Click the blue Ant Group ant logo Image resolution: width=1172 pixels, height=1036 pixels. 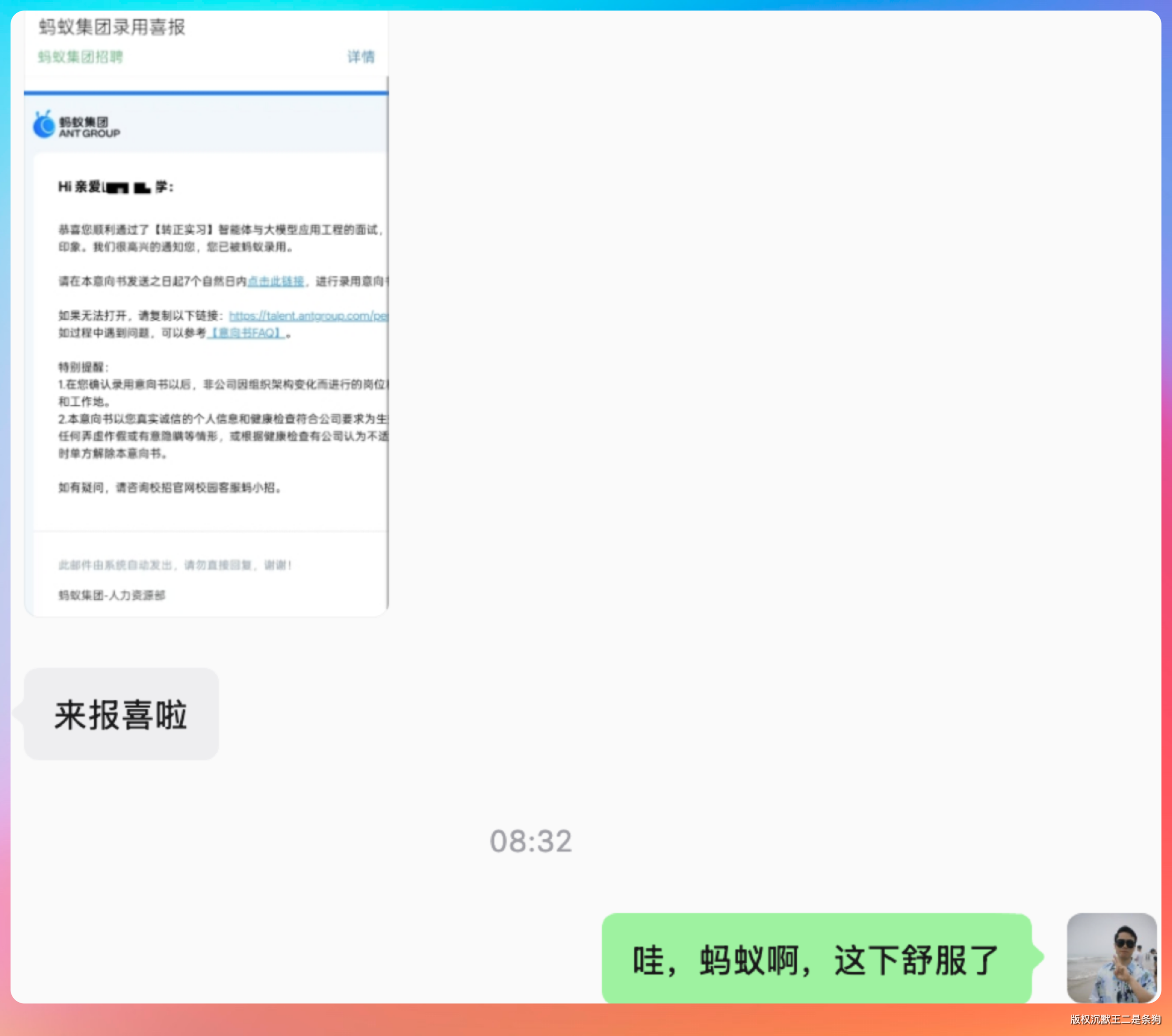(44, 125)
